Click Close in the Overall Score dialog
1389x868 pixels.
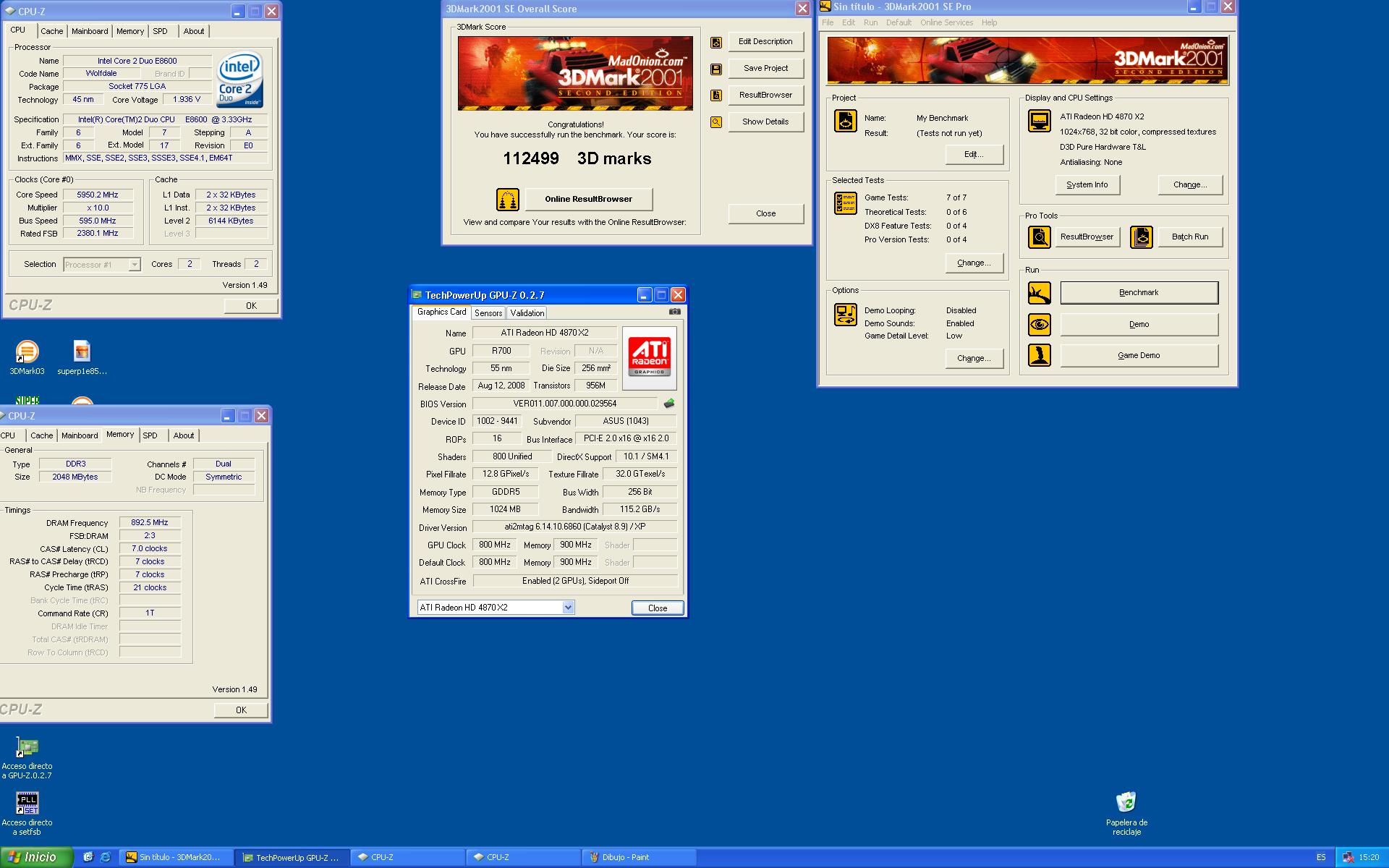point(765,213)
